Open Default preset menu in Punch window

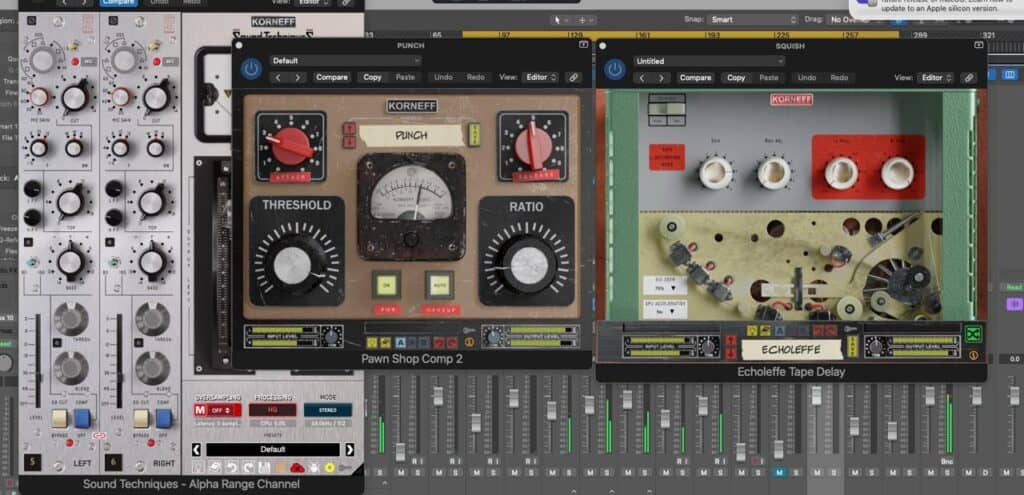click(345, 61)
